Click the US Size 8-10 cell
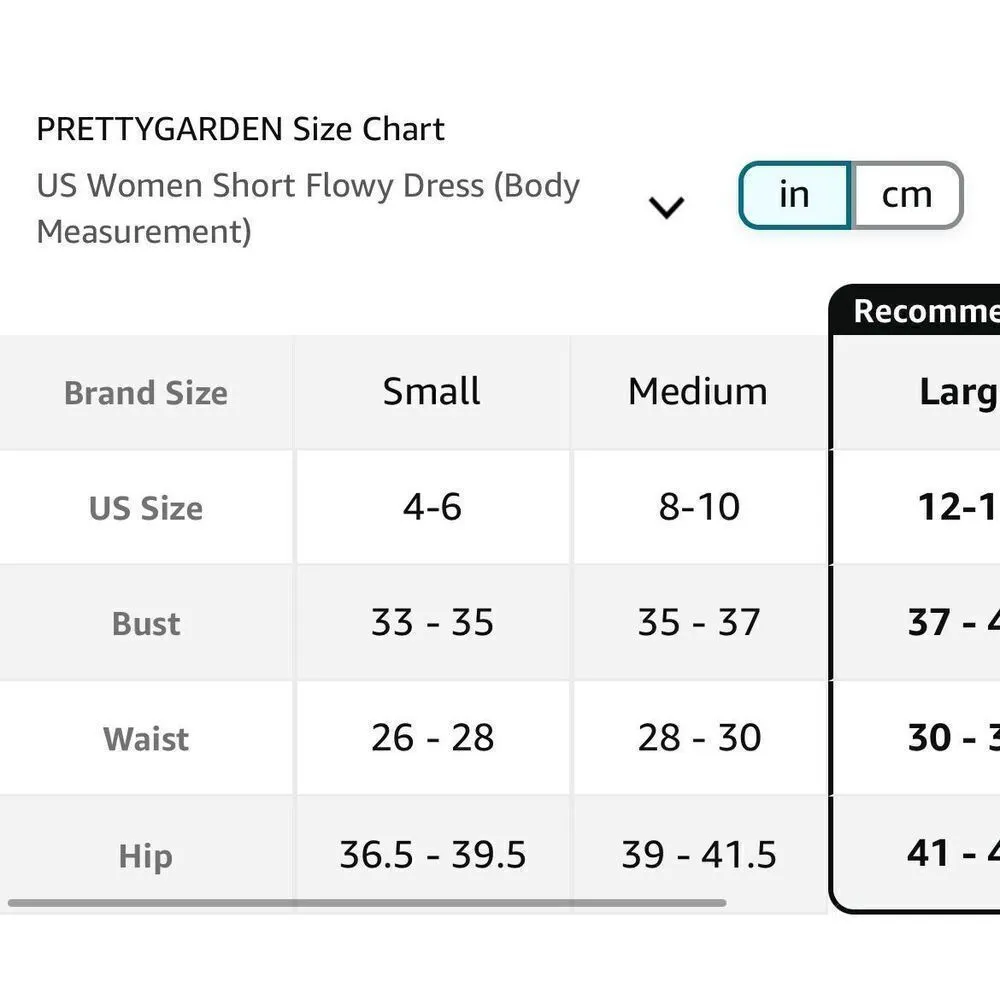This screenshot has width=1000, height=1000. (697, 508)
